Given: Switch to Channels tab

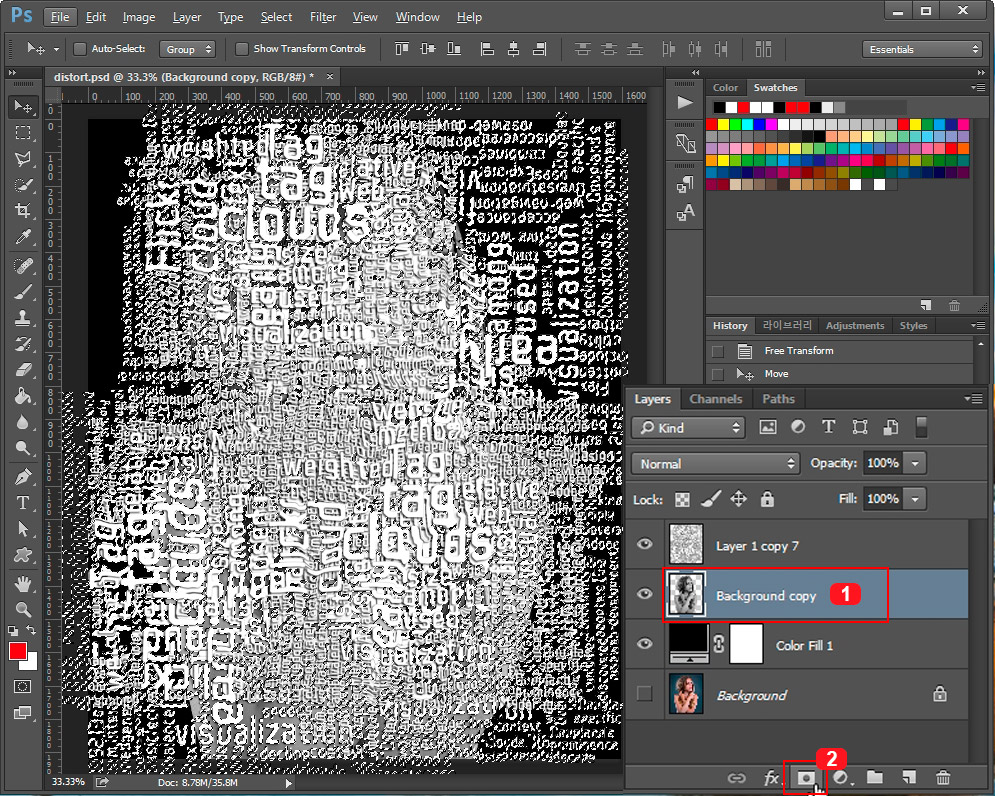Looking at the screenshot, I should (716, 399).
